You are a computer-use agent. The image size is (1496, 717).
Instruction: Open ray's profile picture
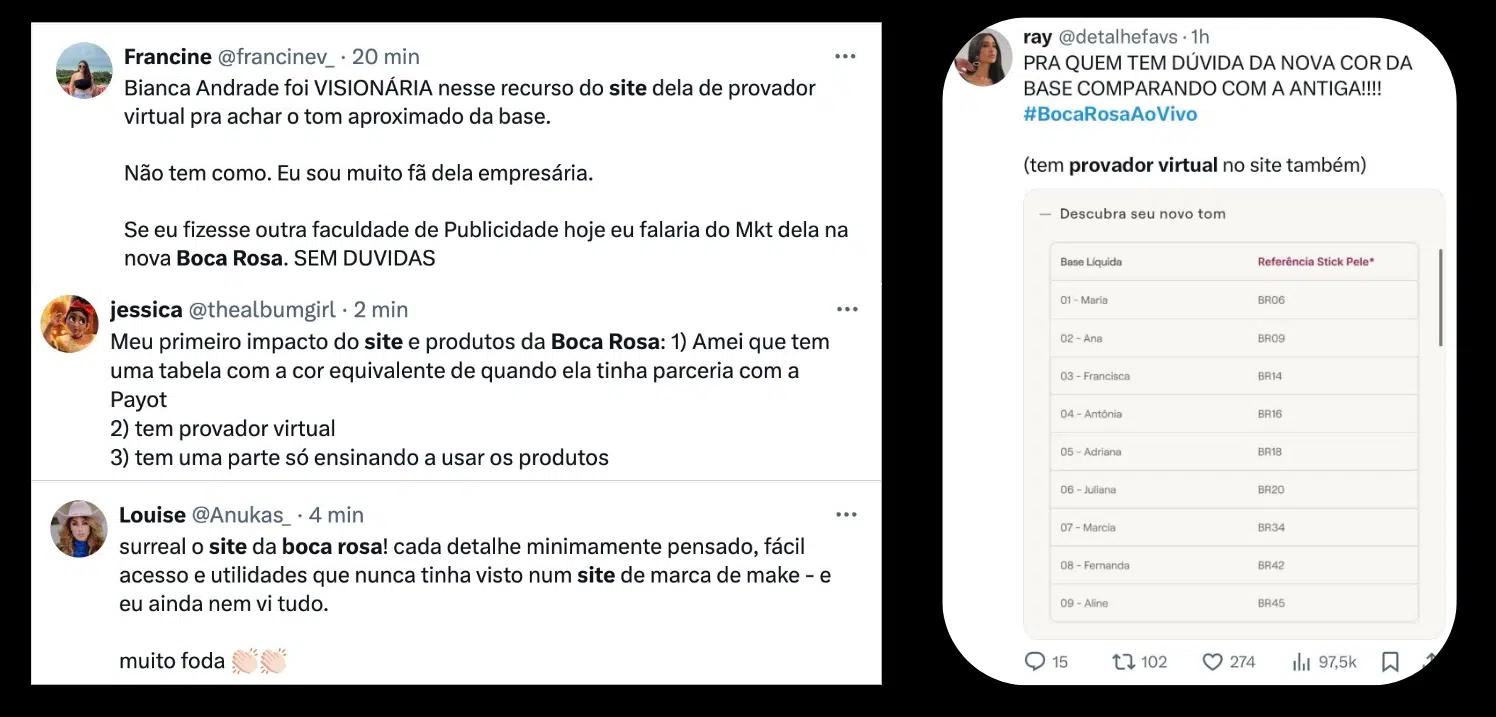[x=984, y=58]
